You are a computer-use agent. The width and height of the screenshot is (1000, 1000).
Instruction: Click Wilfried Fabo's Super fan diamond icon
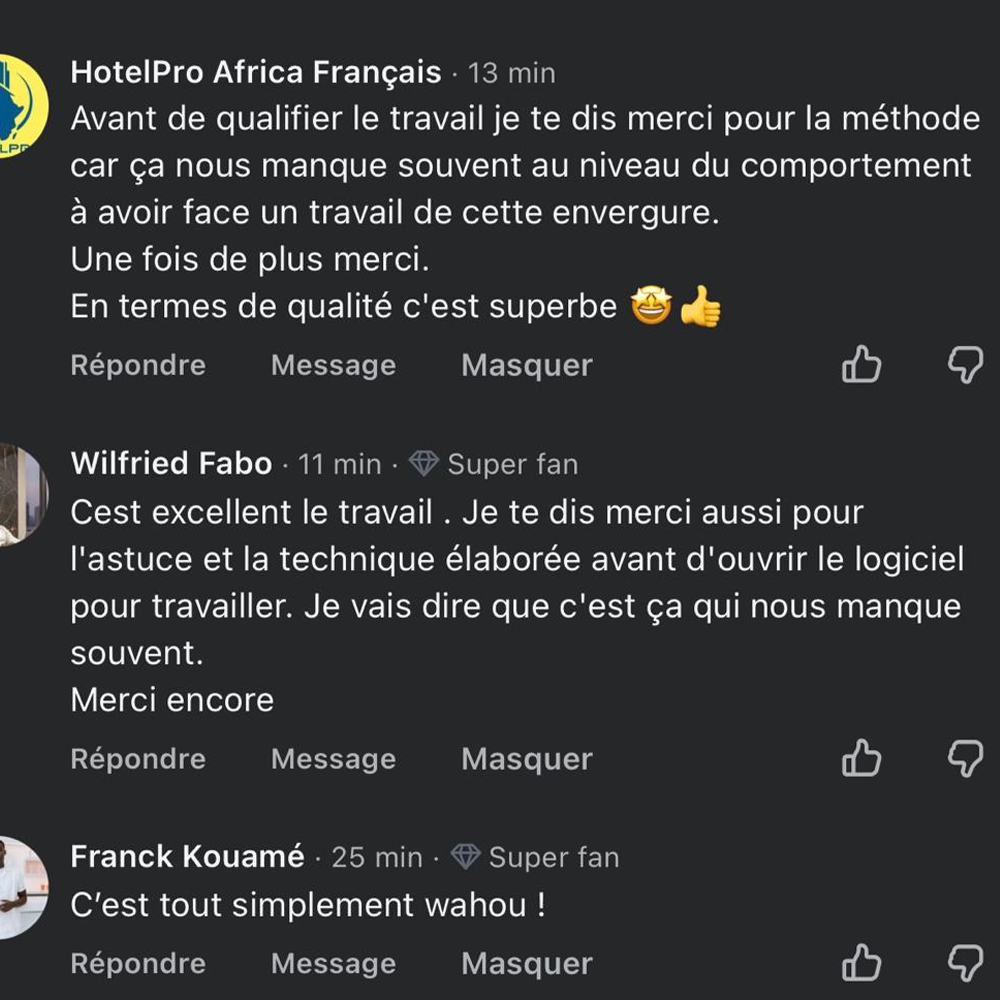(424, 464)
